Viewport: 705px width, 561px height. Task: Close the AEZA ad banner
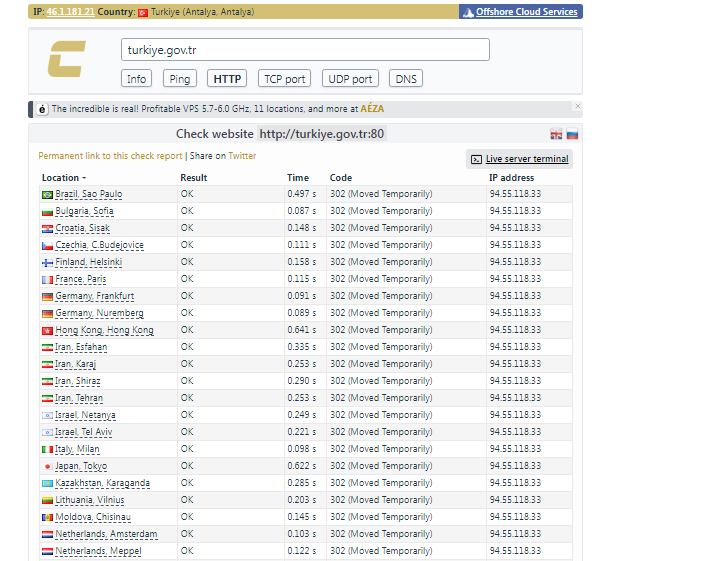pos(578,106)
